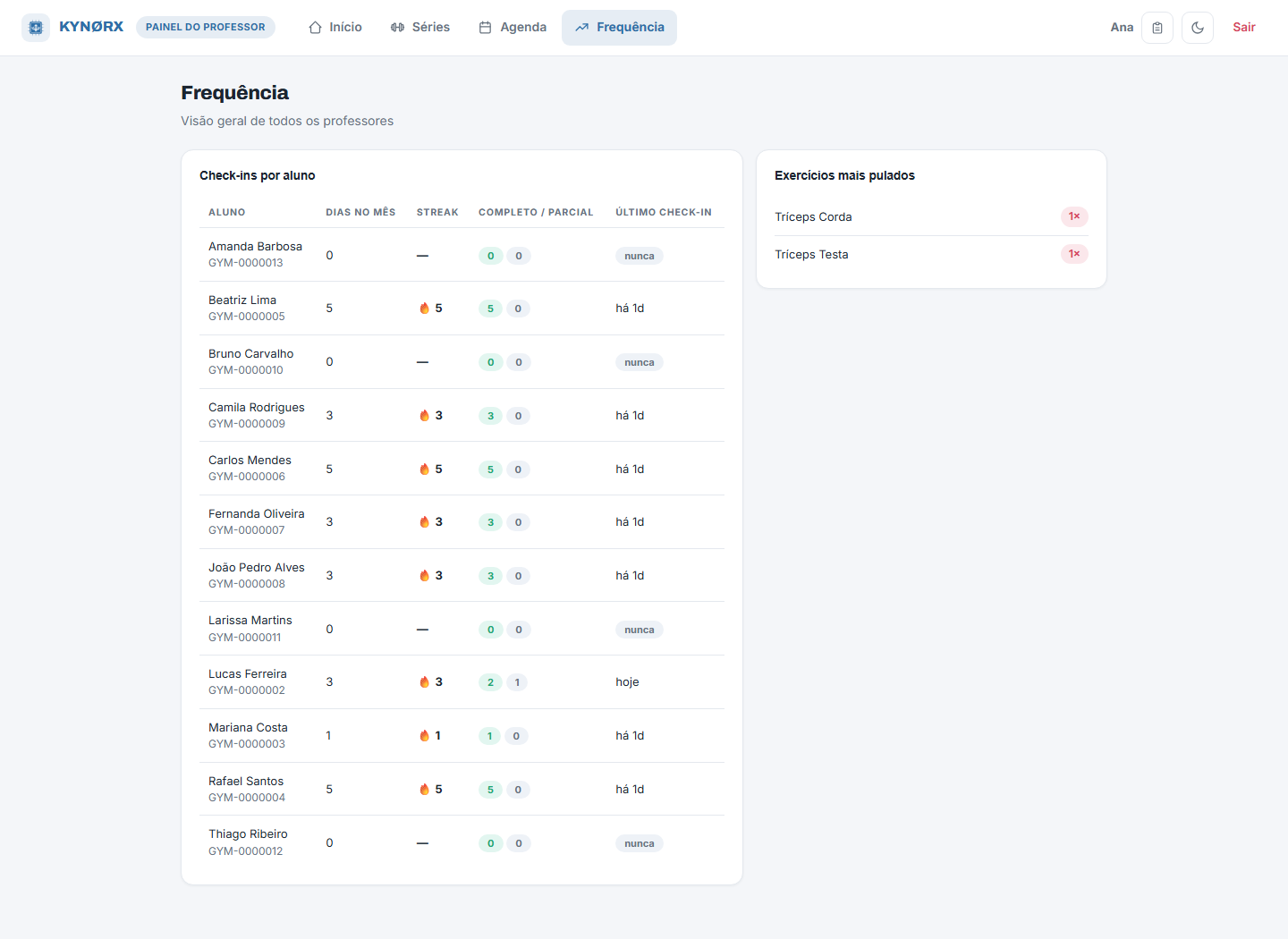Click the trend arrow icon for Frequência
This screenshot has width=1288, height=939.
coord(582,28)
